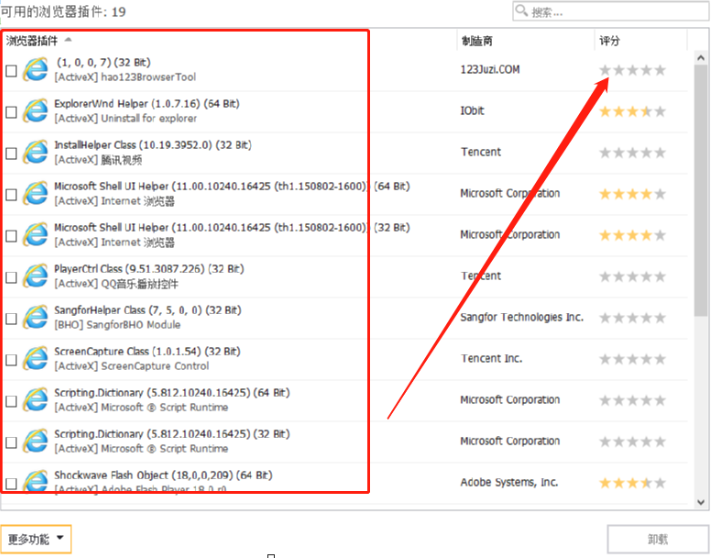Select the [ActiveX] Uninstall for explorer description
The image size is (714, 558).
pos(126,118)
